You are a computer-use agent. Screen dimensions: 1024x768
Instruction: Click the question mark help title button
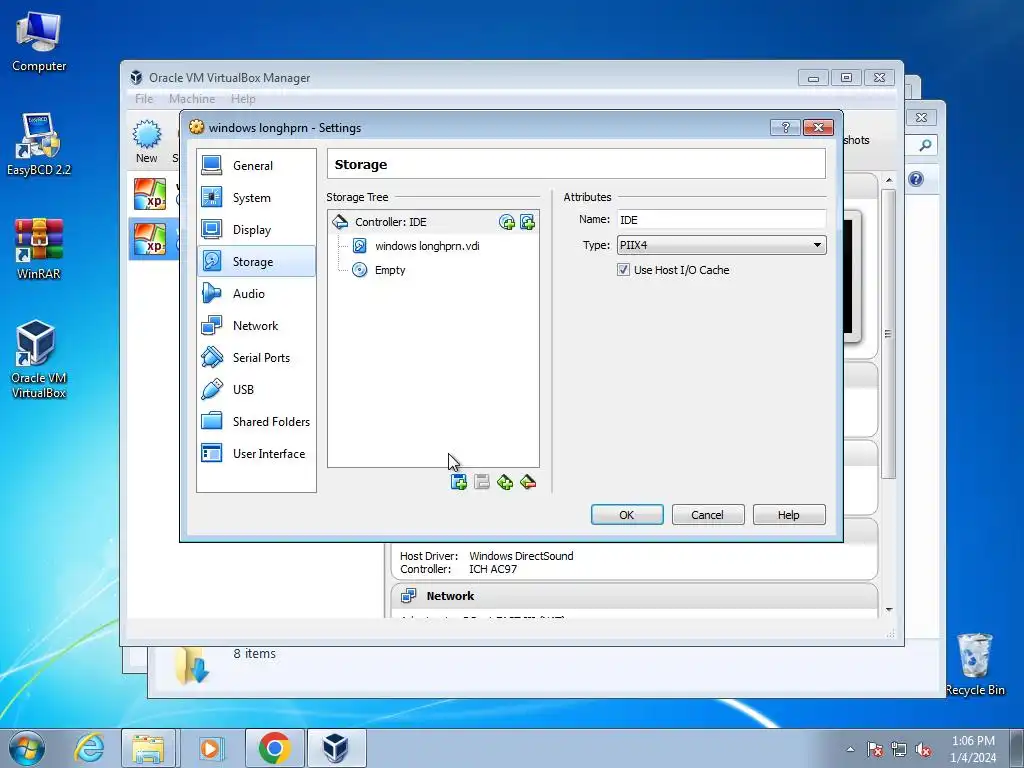pos(786,127)
